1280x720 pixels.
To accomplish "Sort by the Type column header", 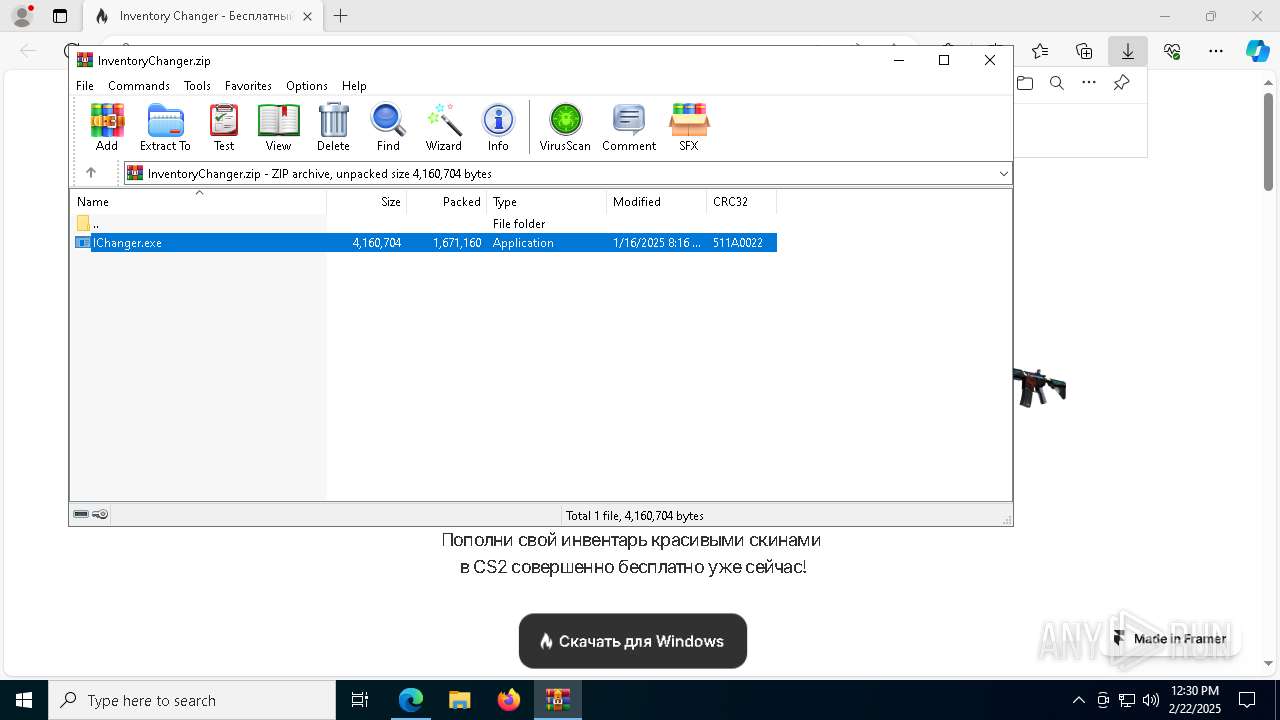I will point(546,202).
